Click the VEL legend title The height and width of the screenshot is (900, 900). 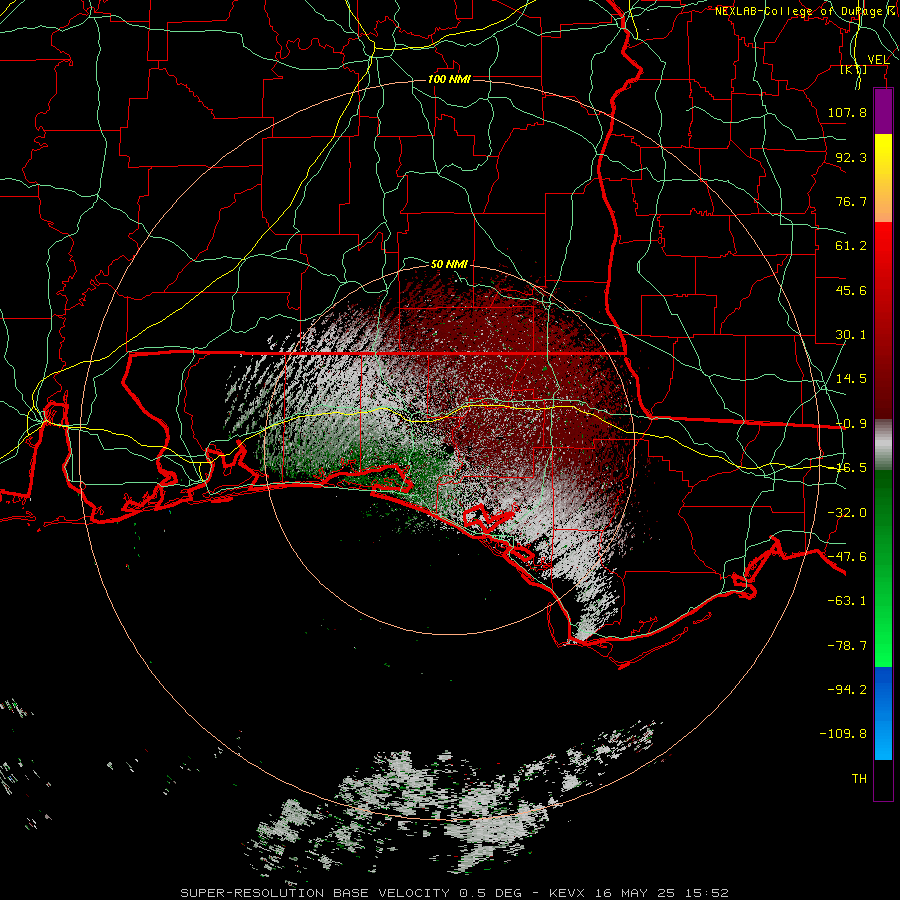coord(878,59)
